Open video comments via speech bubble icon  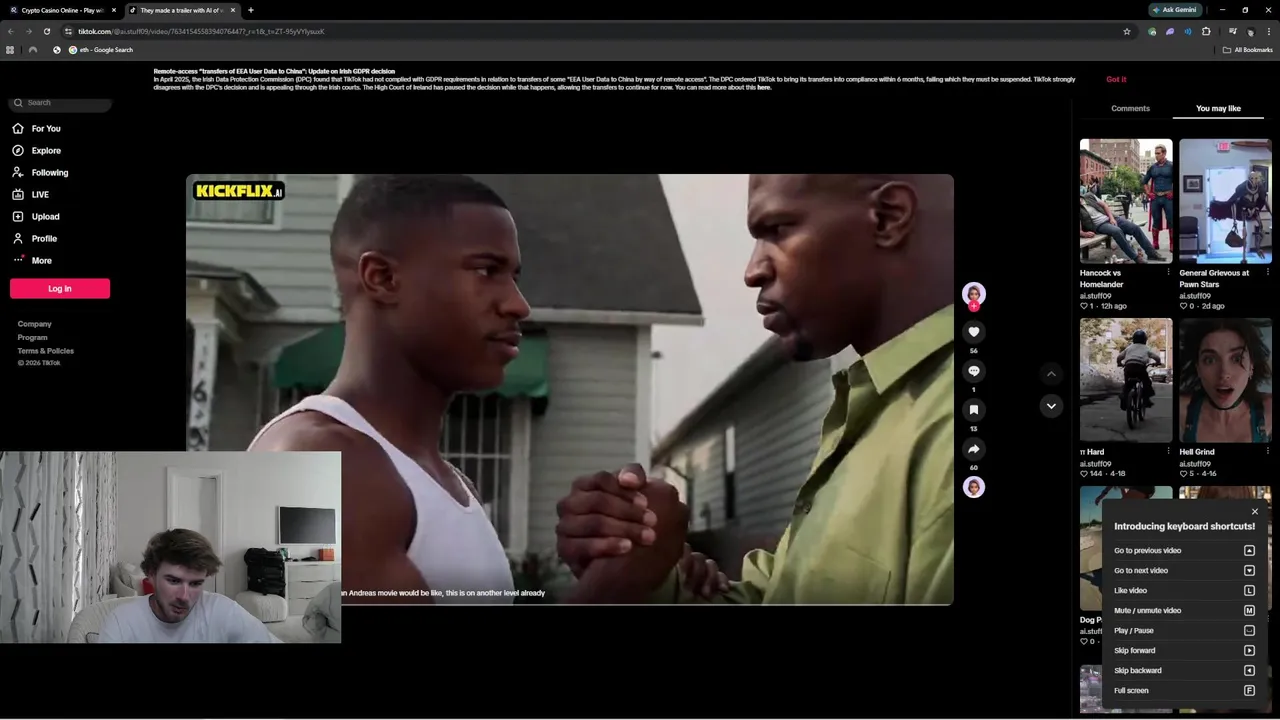(x=974, y=371)
